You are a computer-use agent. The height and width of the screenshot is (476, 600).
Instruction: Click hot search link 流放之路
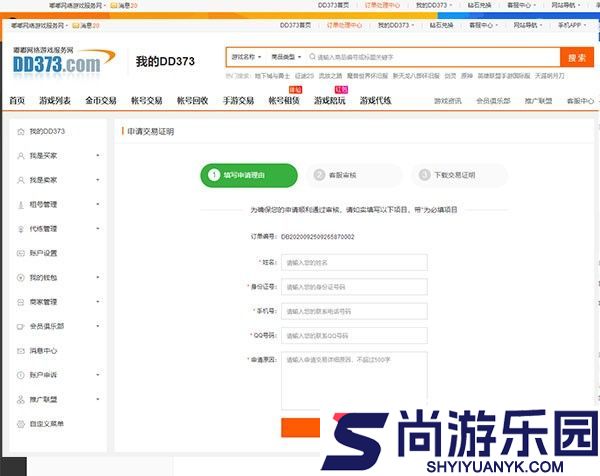pyautogui.click(x=331, y=76)
